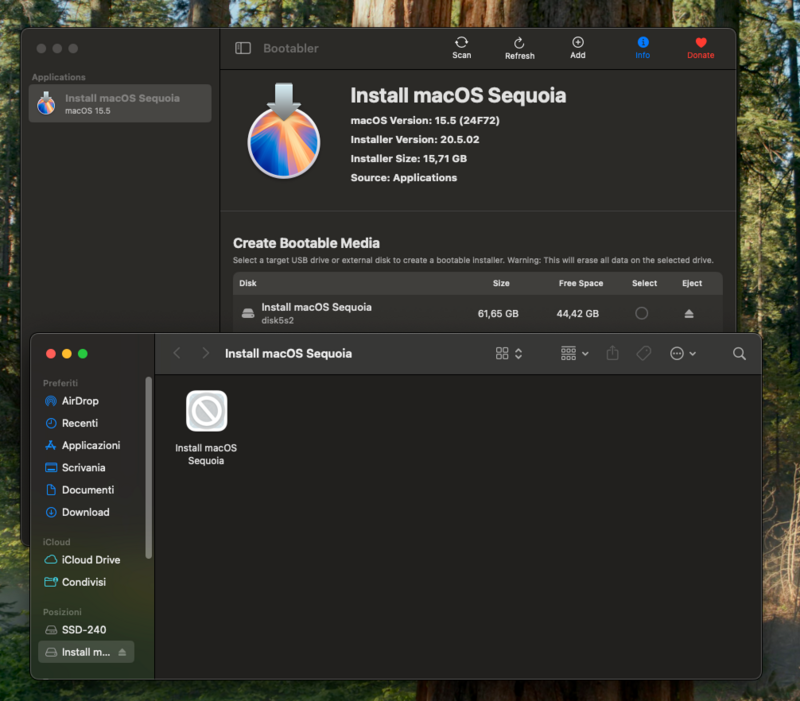Viewport: 800px width, 701px height.
Task: Select the disk5s2 target radio circle
Action: click(643, 311)
